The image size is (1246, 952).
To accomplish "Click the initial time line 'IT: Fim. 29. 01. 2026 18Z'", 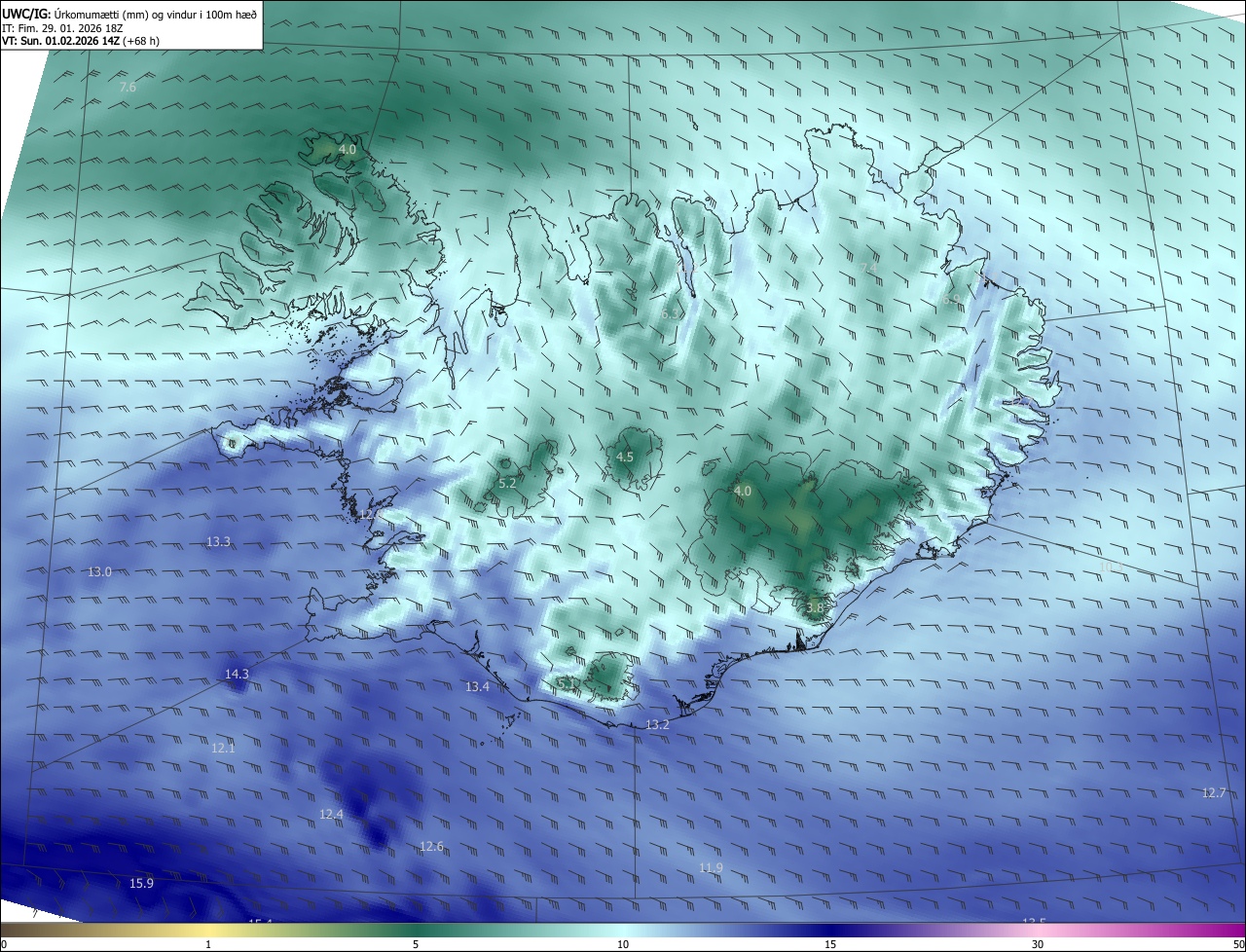I will [x=64, y=28].
